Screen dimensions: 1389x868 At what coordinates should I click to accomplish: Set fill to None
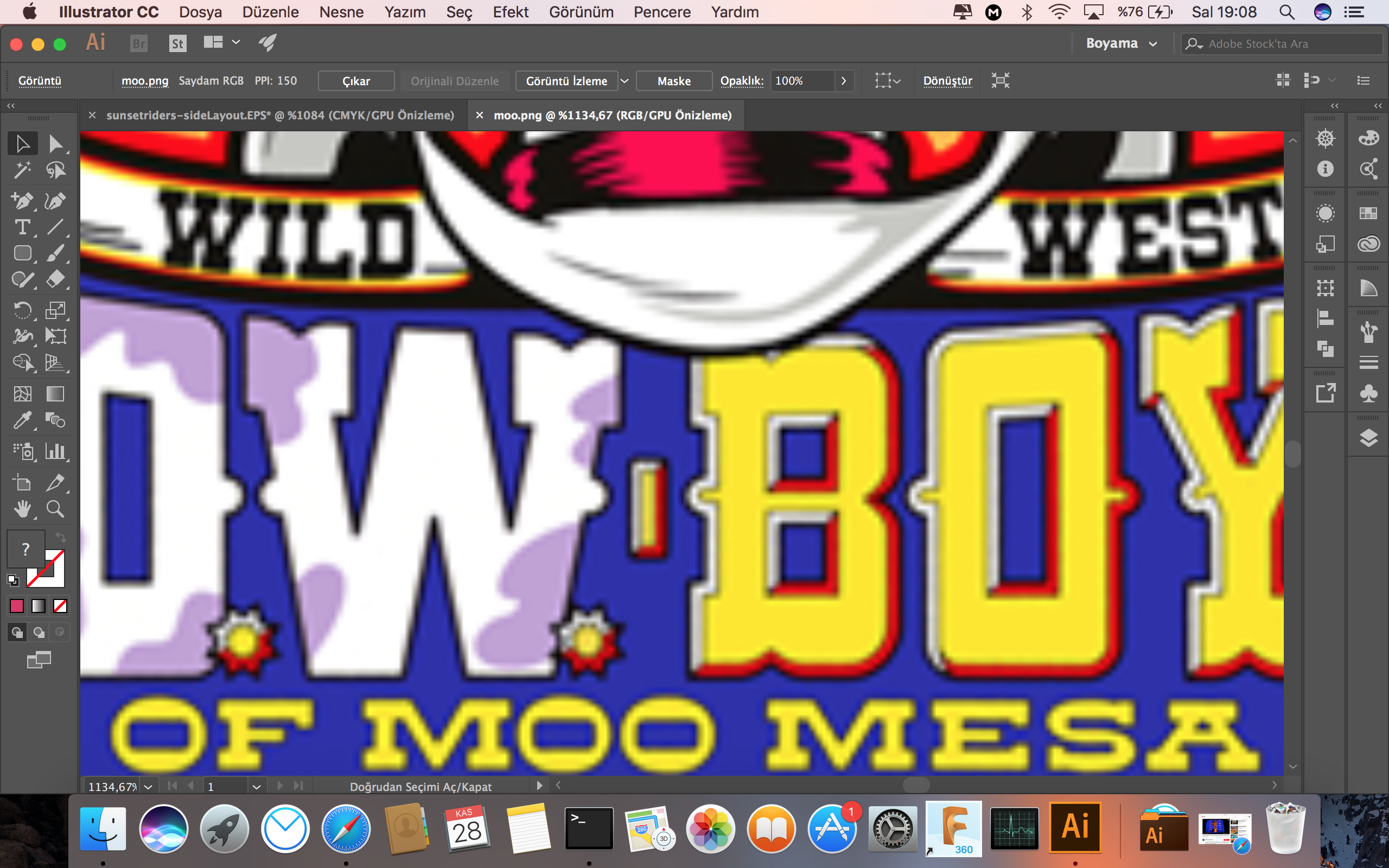click(x=60, y=605)
